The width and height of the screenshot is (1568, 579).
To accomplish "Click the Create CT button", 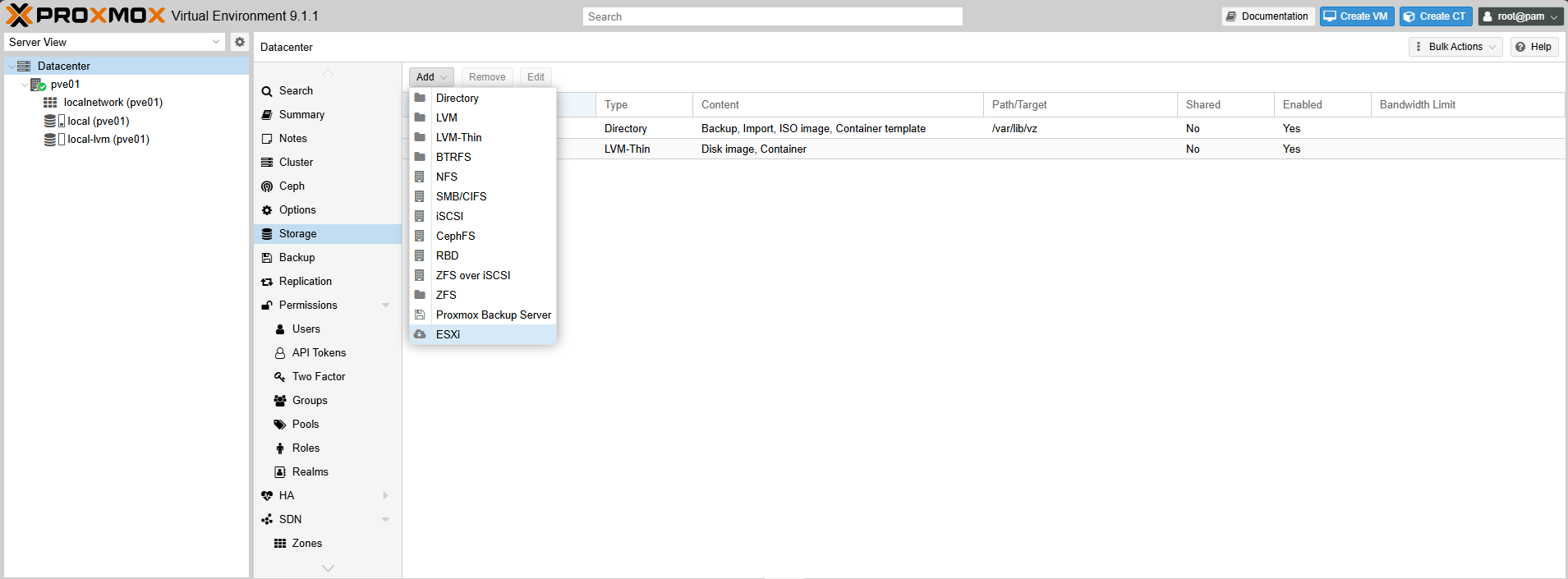I will click(x=1436, y=16).
